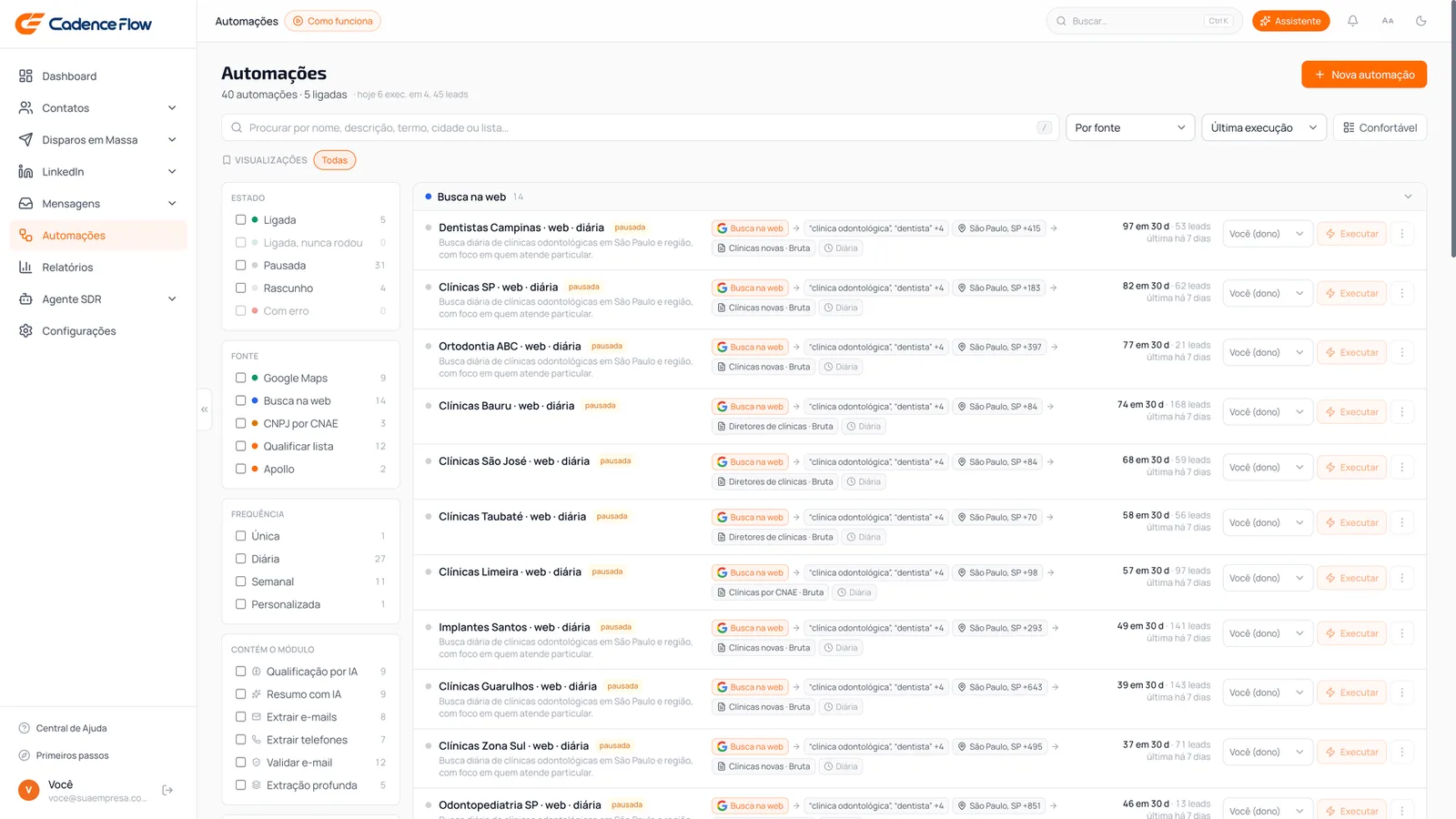Image resolution: width=1456 pixels, height=819 pixels.
Task: Click the Nova automação button
Action: 1364,75
